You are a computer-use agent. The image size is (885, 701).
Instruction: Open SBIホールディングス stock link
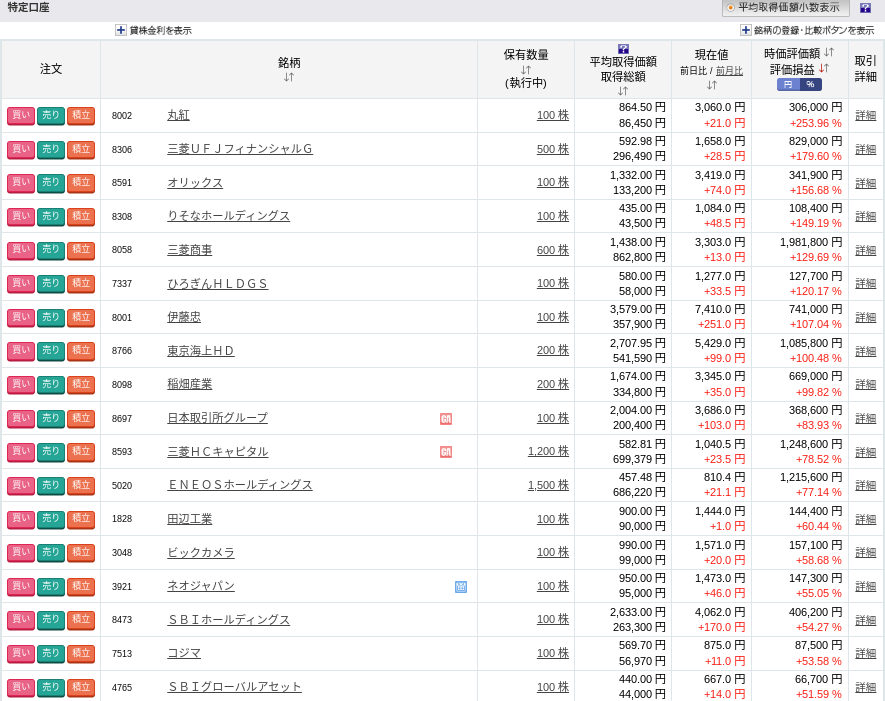pos(229,620)
